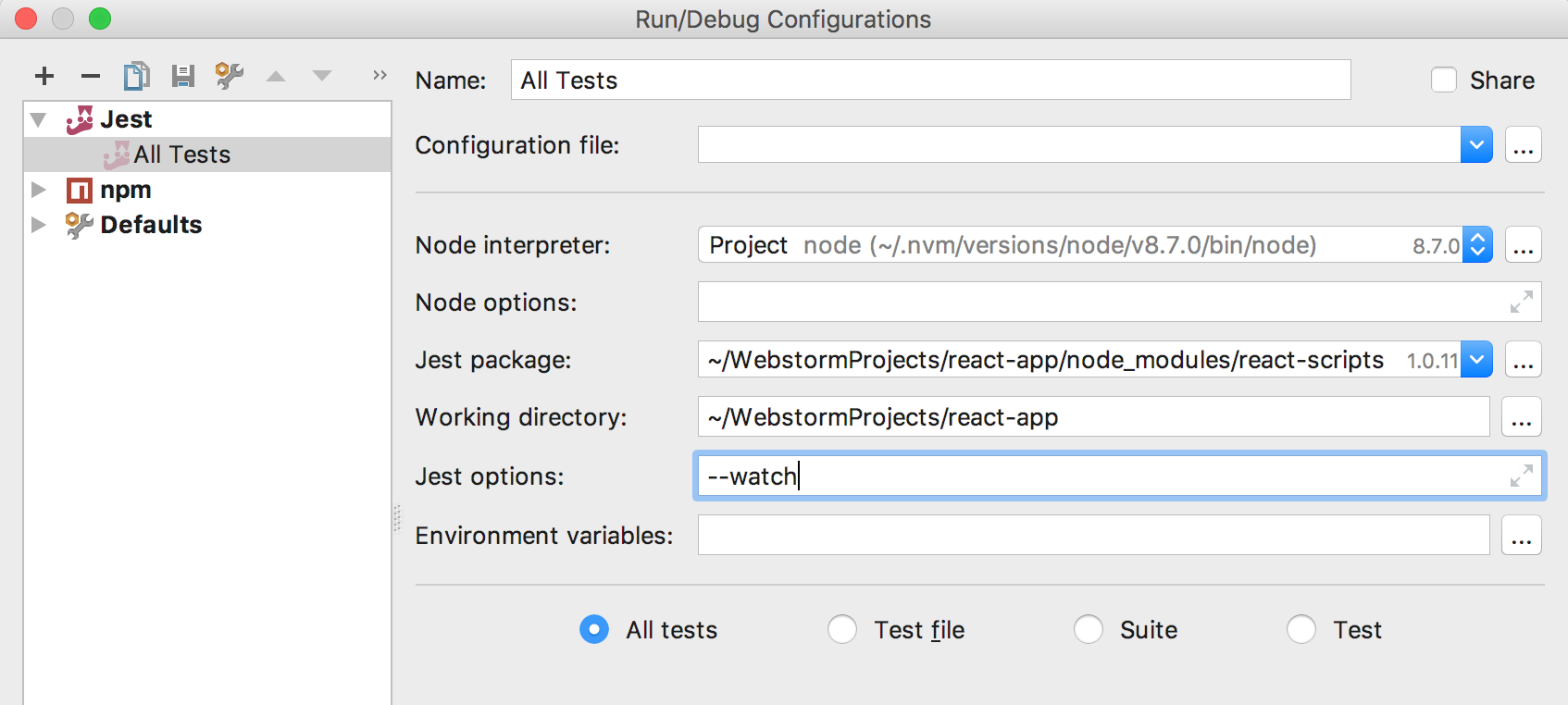Click into the Jest options field
This screenshot has height=705, width=1568.
pos(1119,476)
